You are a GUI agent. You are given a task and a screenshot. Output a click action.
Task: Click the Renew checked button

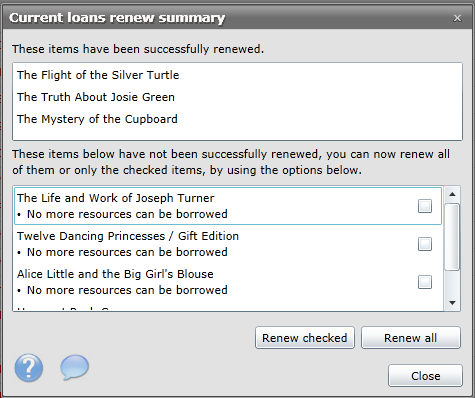click(305, 338)
